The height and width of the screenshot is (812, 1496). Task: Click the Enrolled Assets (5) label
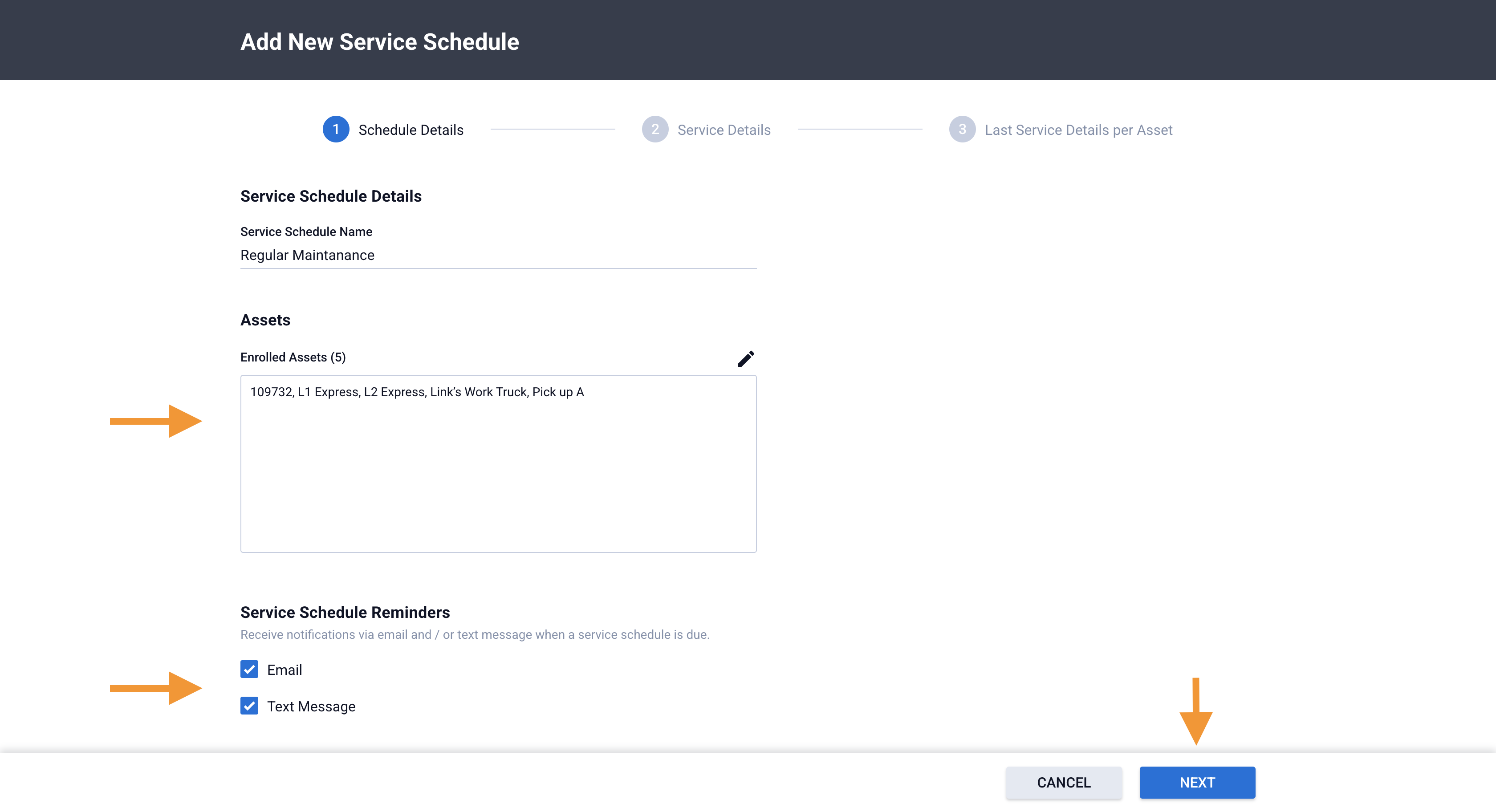click(293, 357)
